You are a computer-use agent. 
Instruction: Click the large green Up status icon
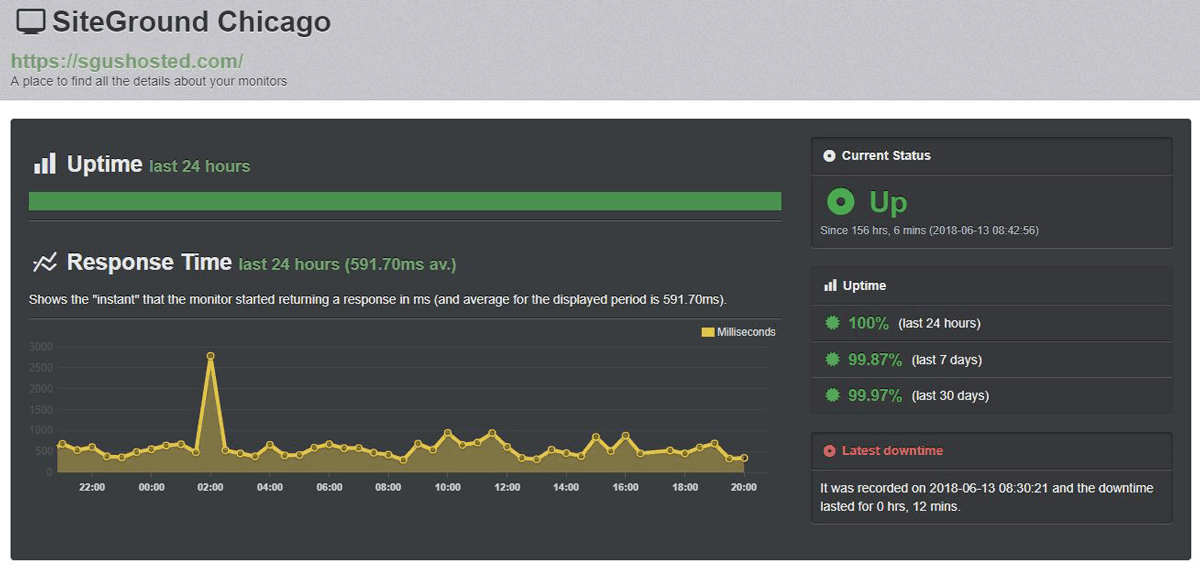(x=841, y=202)
